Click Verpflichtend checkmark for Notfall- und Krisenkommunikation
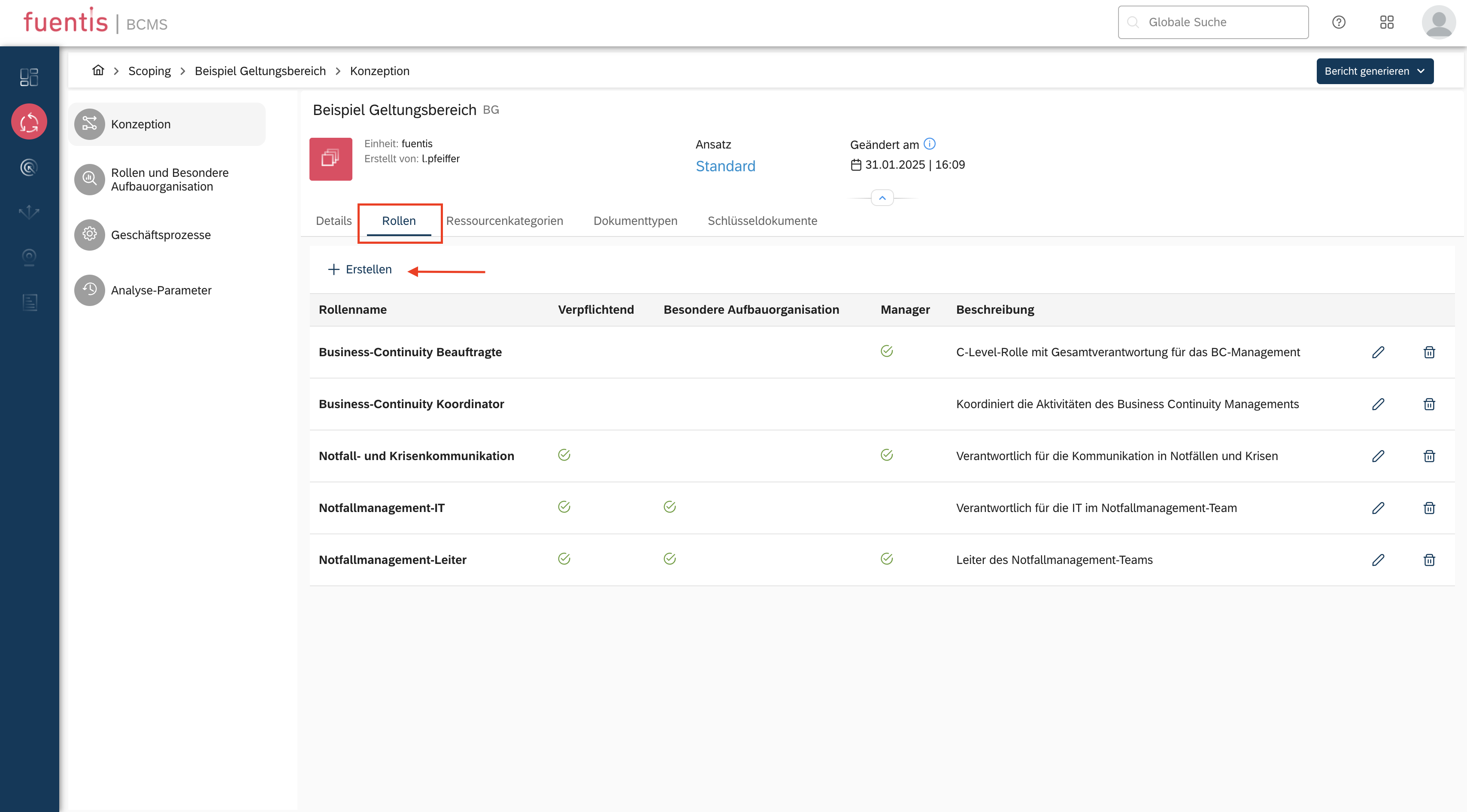The height and width of the screenshot is (812, 1467). tap(564, 455)
